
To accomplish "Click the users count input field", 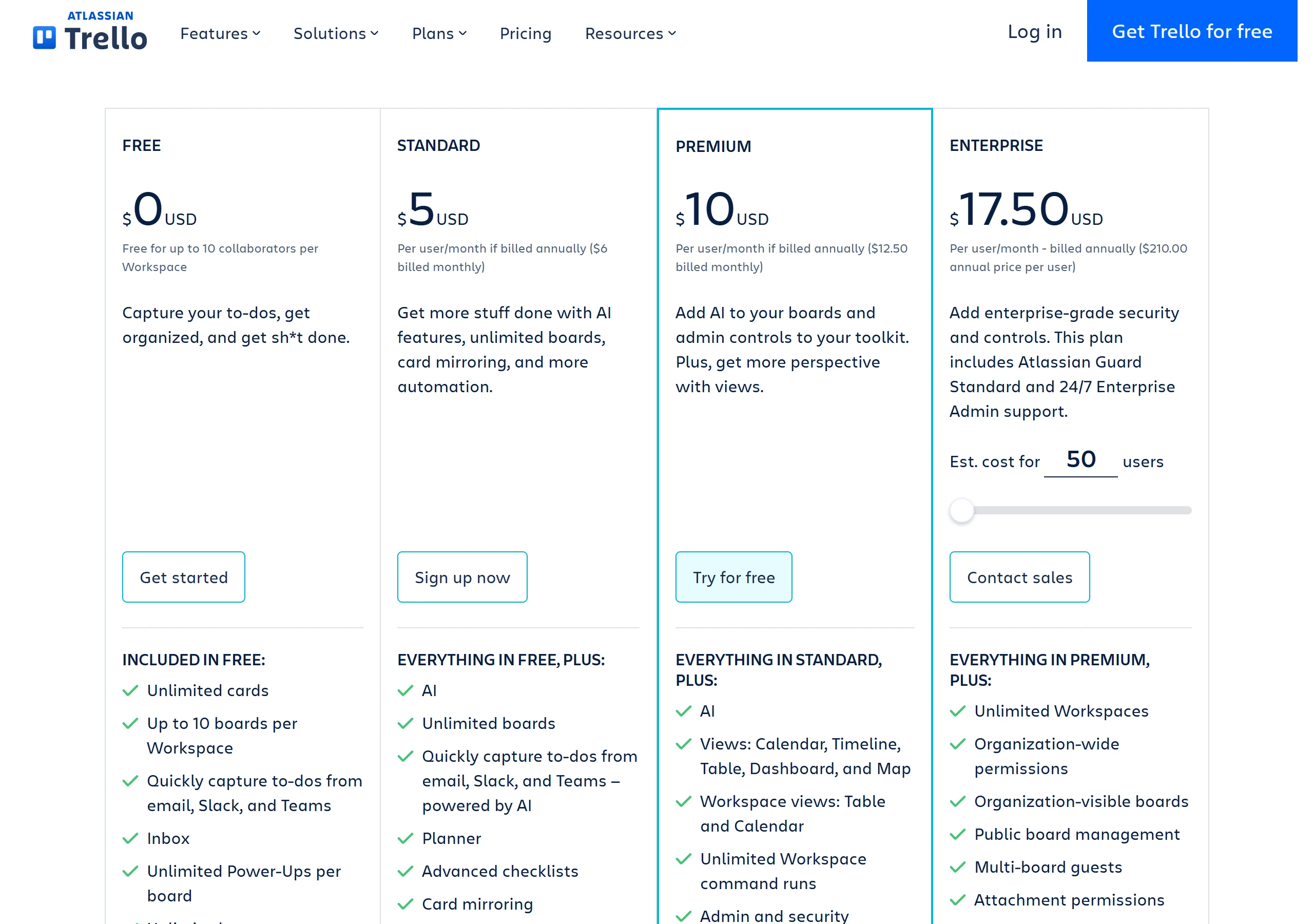I will [x=1080, y=461].
